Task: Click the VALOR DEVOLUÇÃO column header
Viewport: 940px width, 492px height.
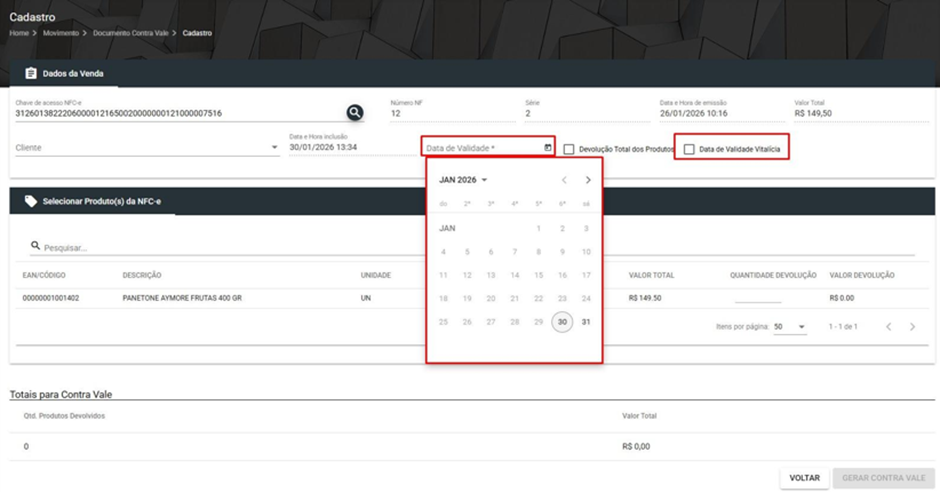Action: pos(862,275)
